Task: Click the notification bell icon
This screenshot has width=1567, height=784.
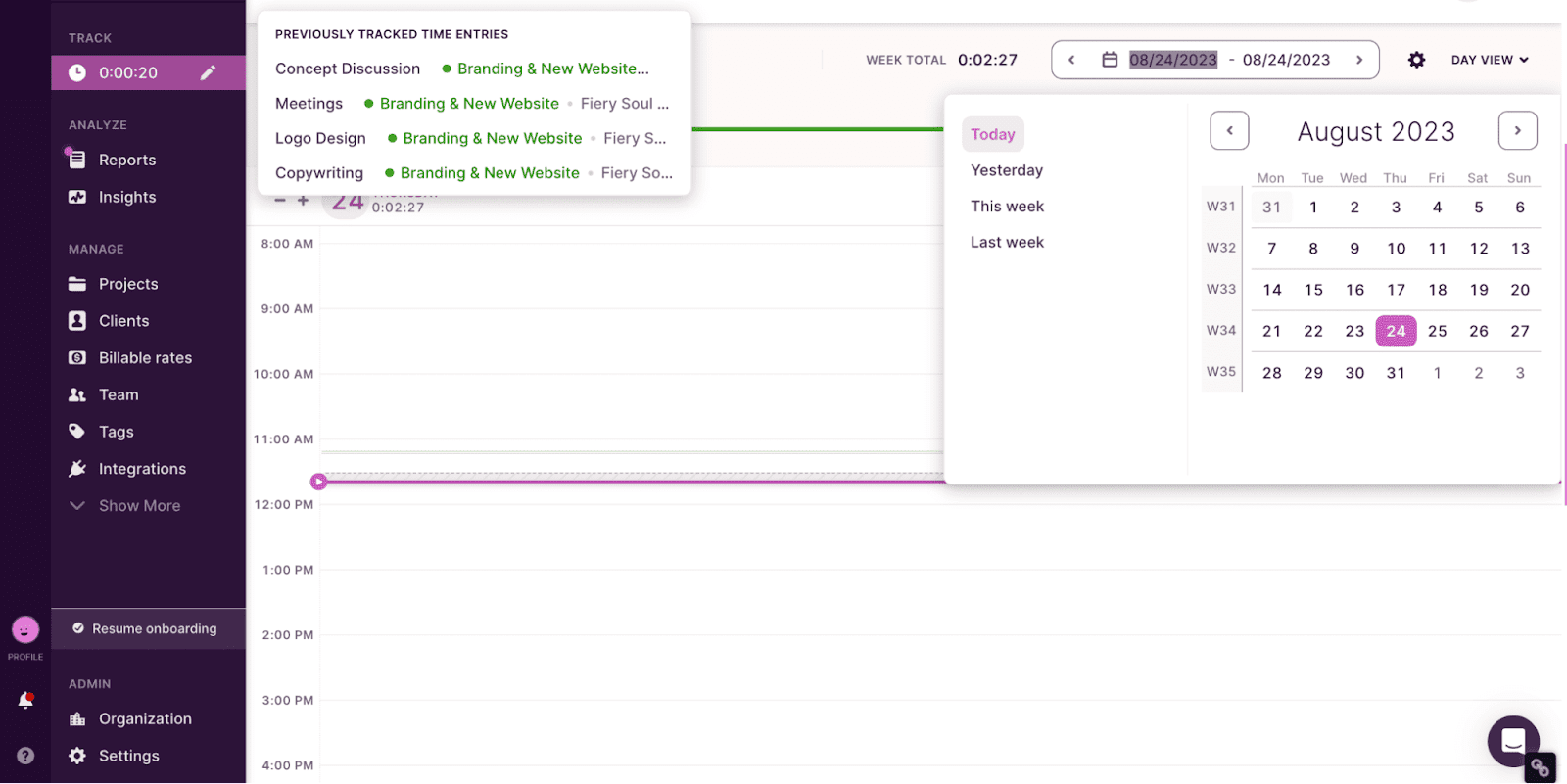Action: (x=25, y=700)
